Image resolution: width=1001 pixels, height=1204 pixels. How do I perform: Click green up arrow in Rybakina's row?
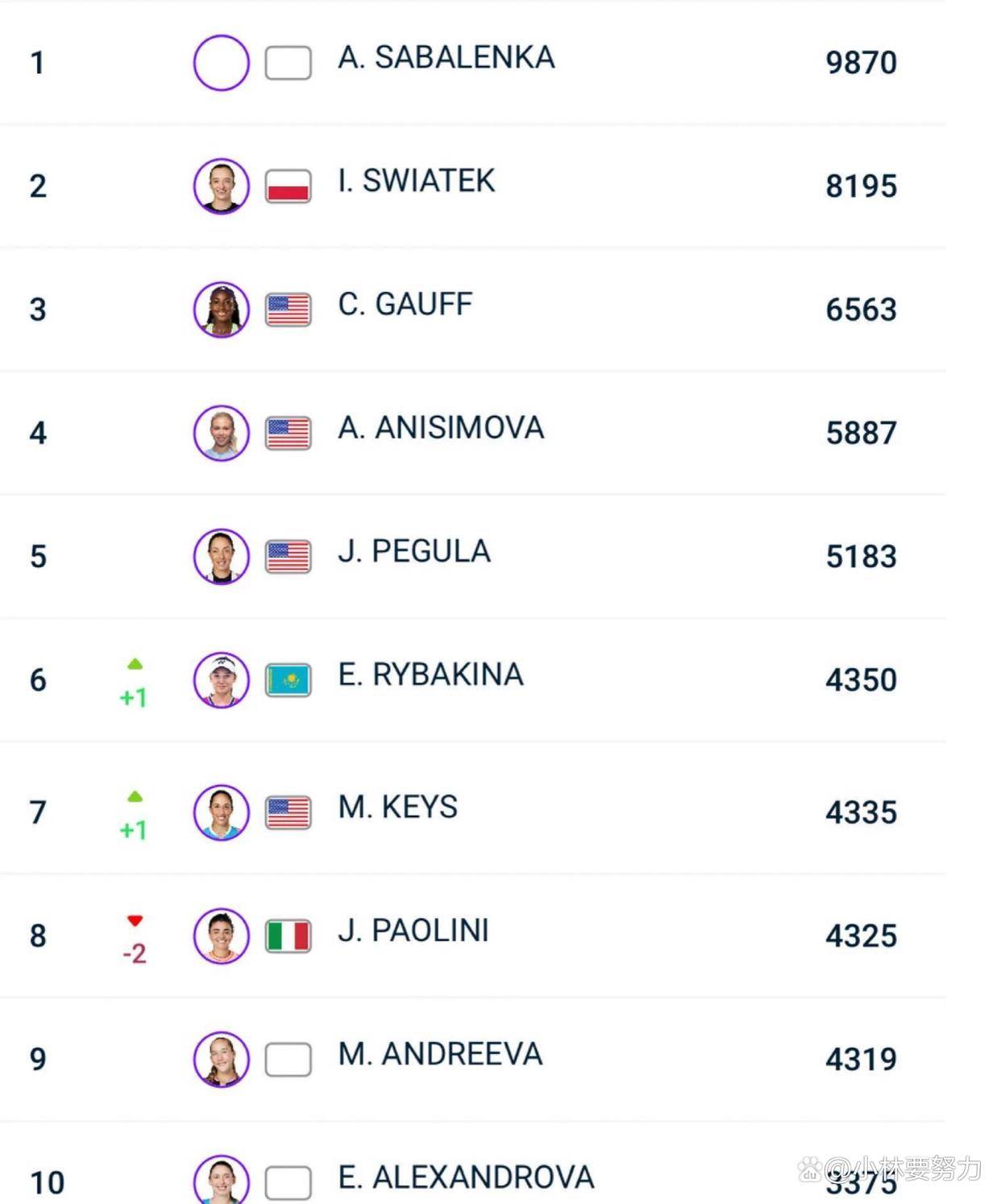tap(135, 664)
